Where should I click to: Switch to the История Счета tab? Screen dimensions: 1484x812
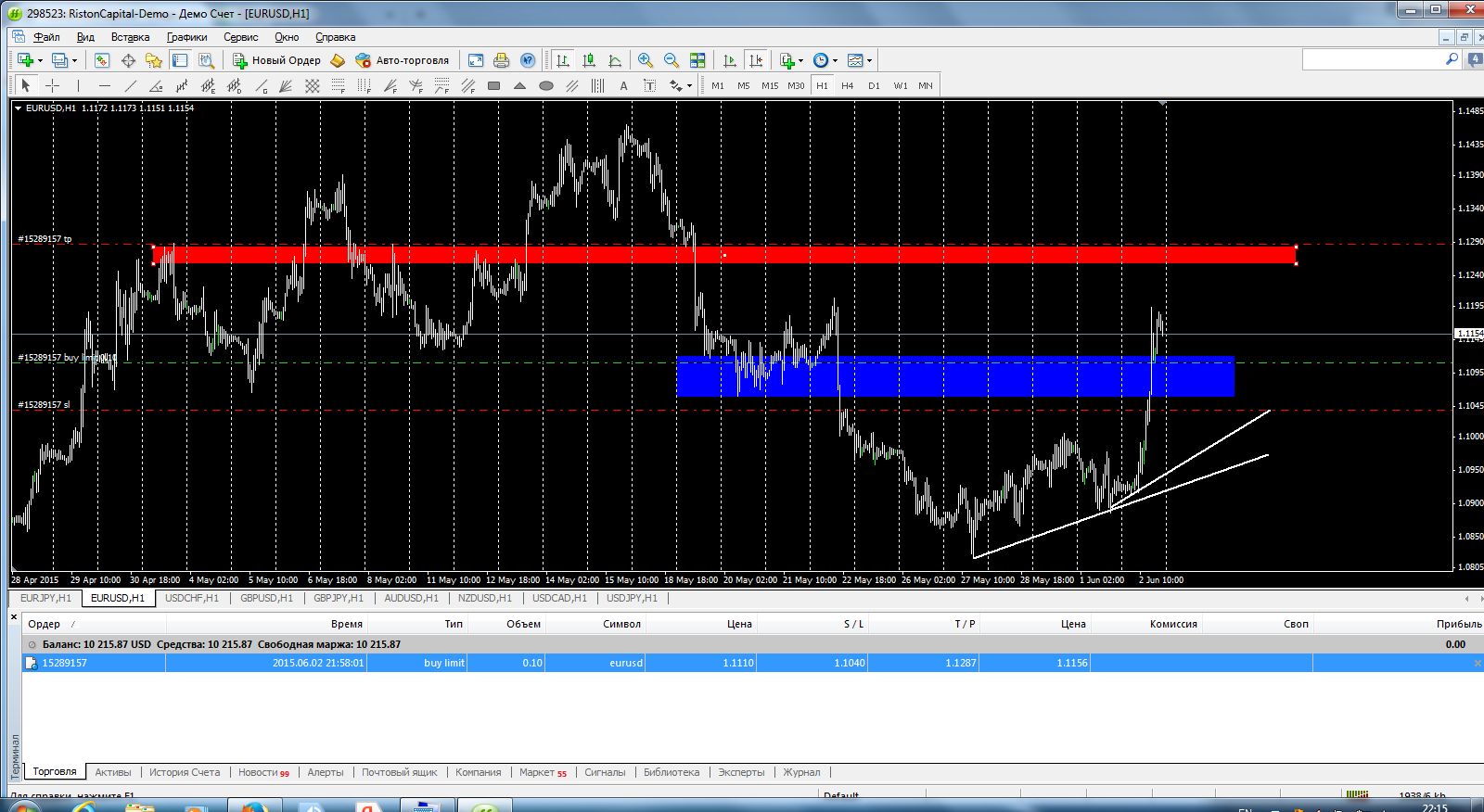click(185, 772)
